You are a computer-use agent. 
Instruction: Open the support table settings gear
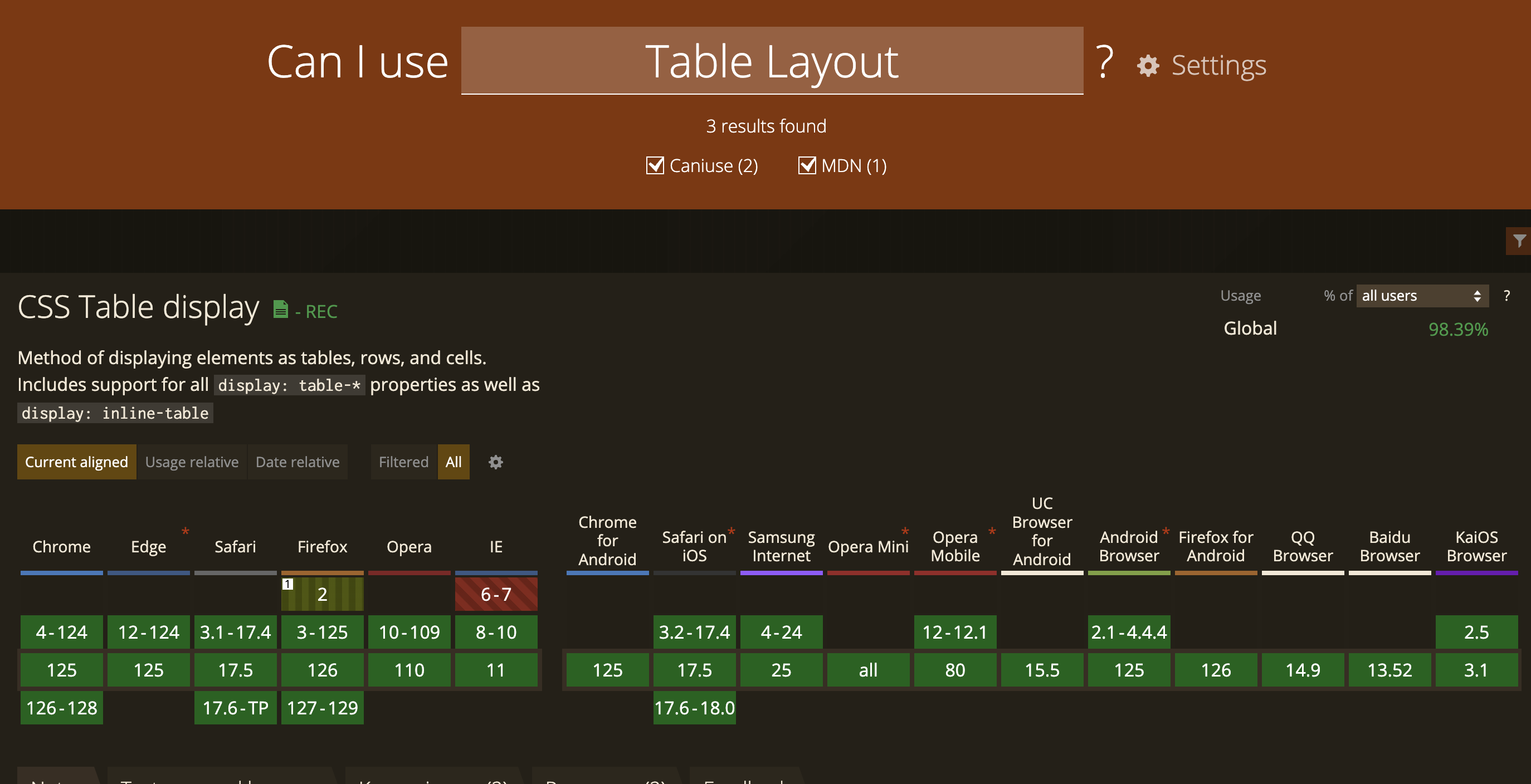pos(496,462)
